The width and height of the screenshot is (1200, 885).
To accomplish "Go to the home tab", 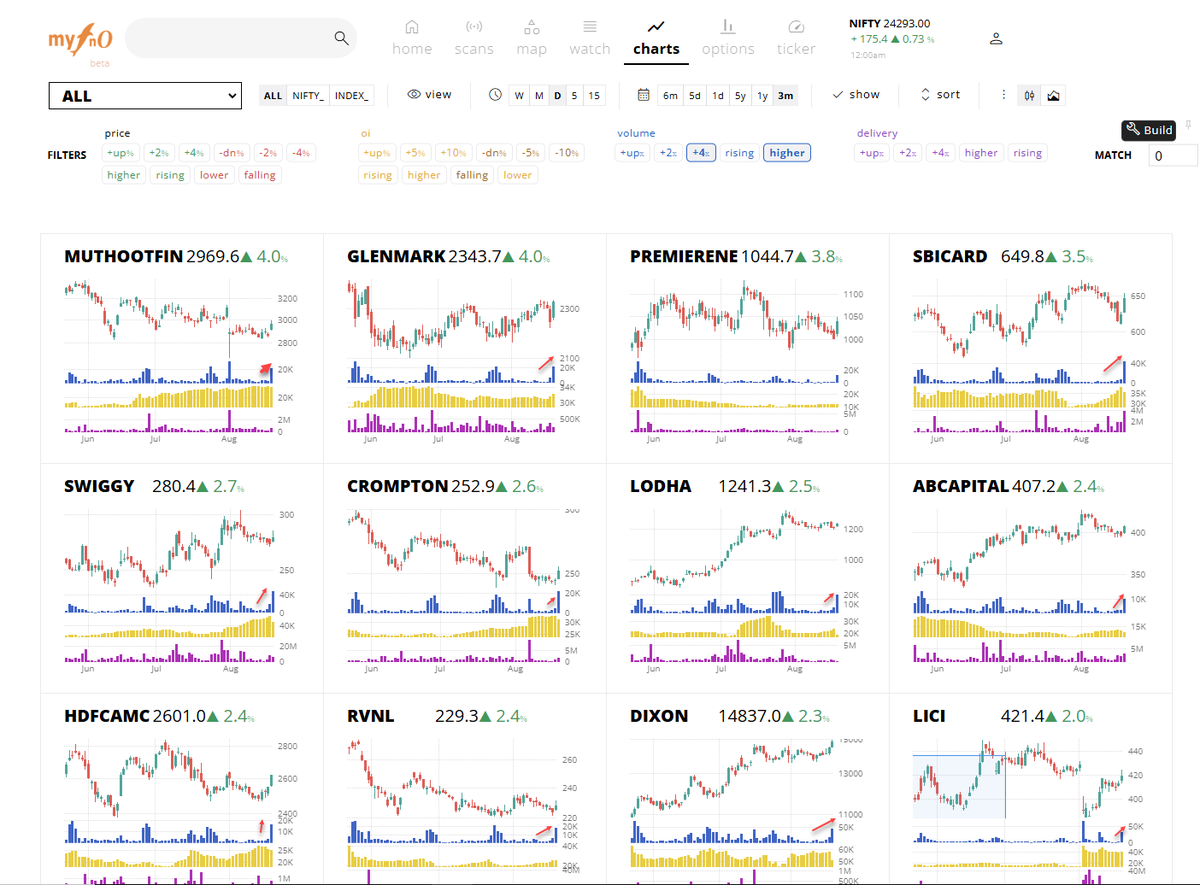I will coord(412,38).
